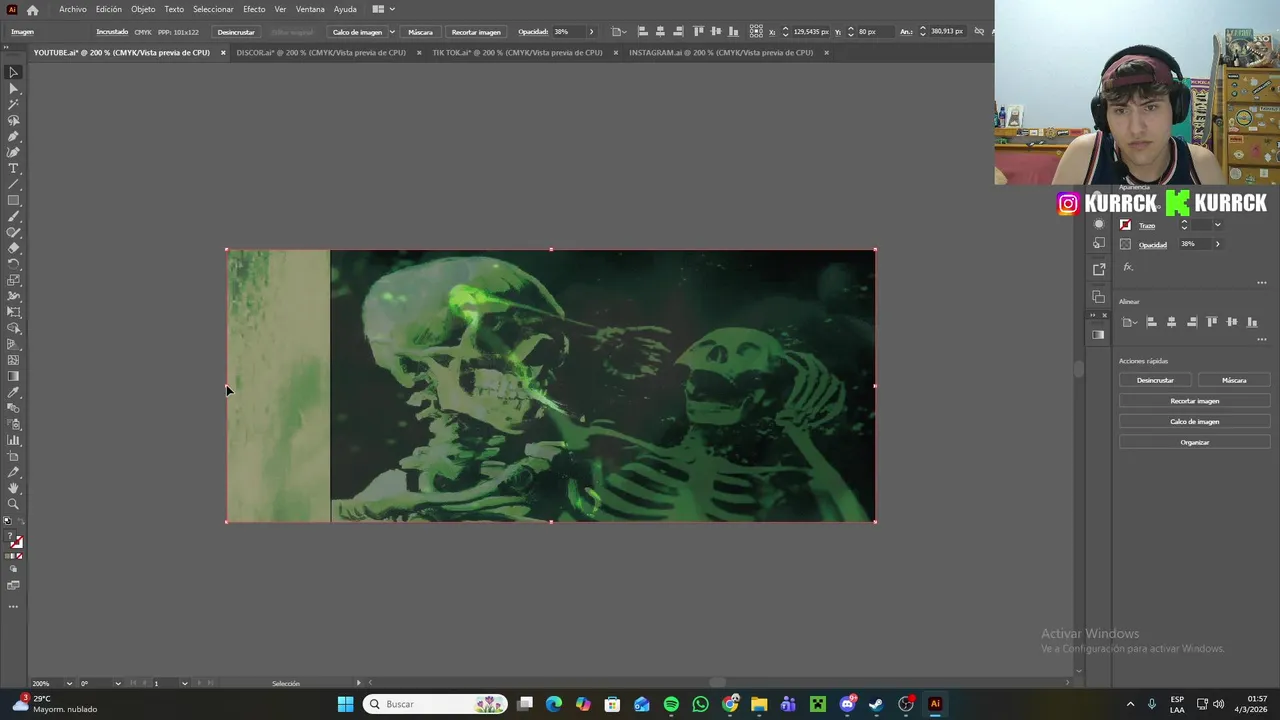Click Desincrustar in the control bar
Screen dimensions: 1280x720
[x=236, y=32]
